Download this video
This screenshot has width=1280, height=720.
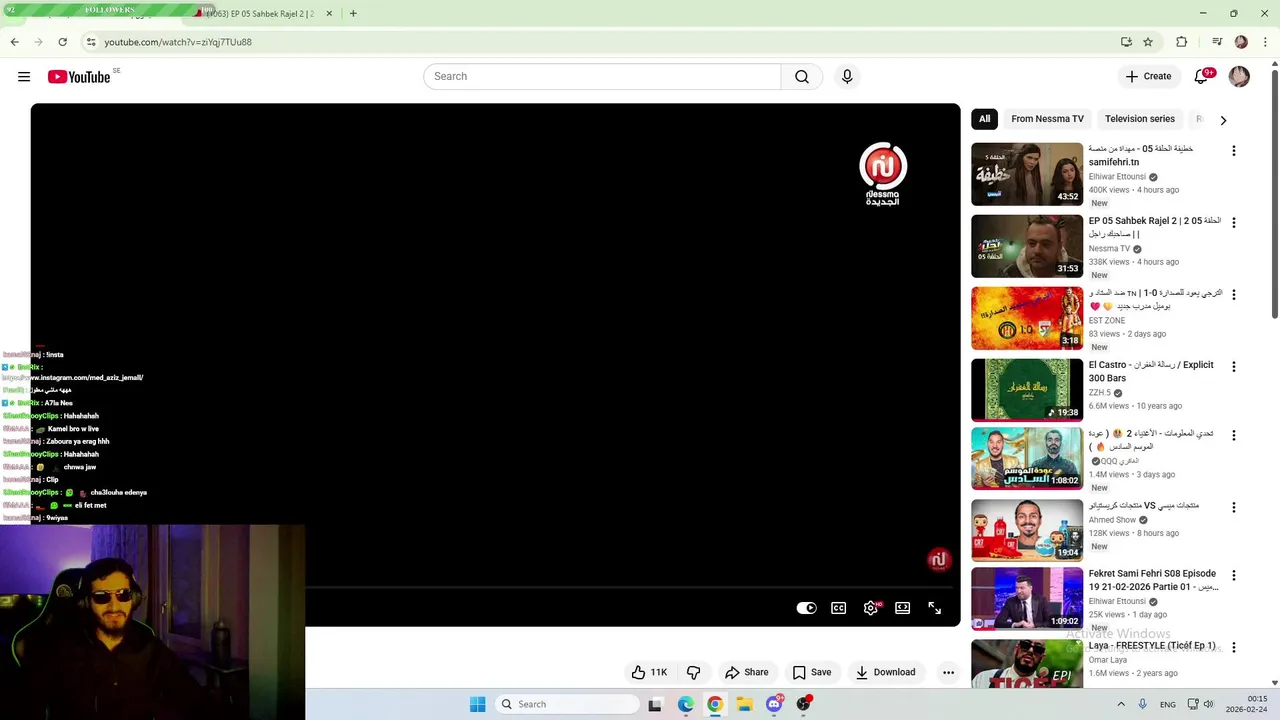[885, 672]
